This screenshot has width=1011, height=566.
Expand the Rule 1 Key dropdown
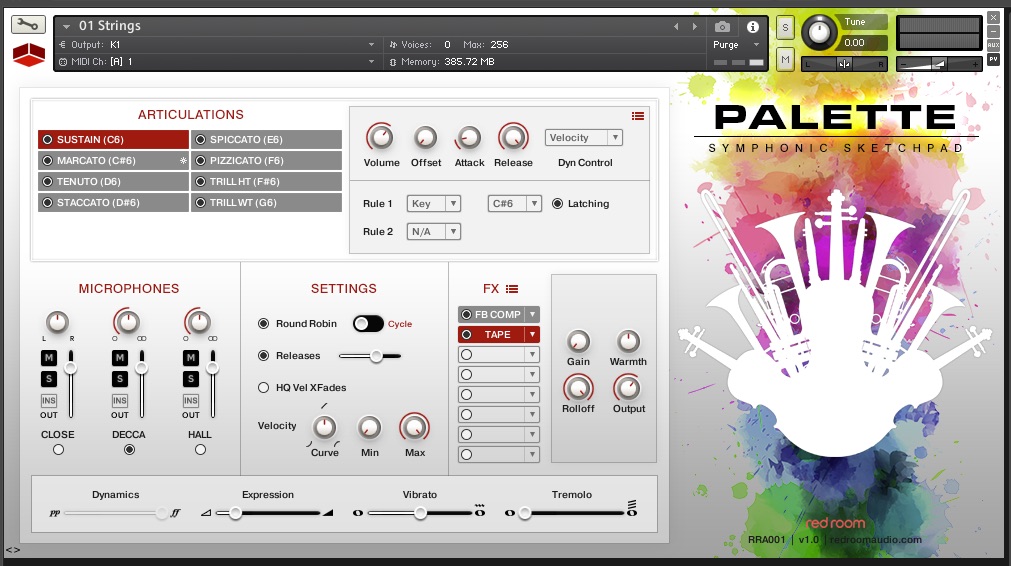tap(434, 204)
